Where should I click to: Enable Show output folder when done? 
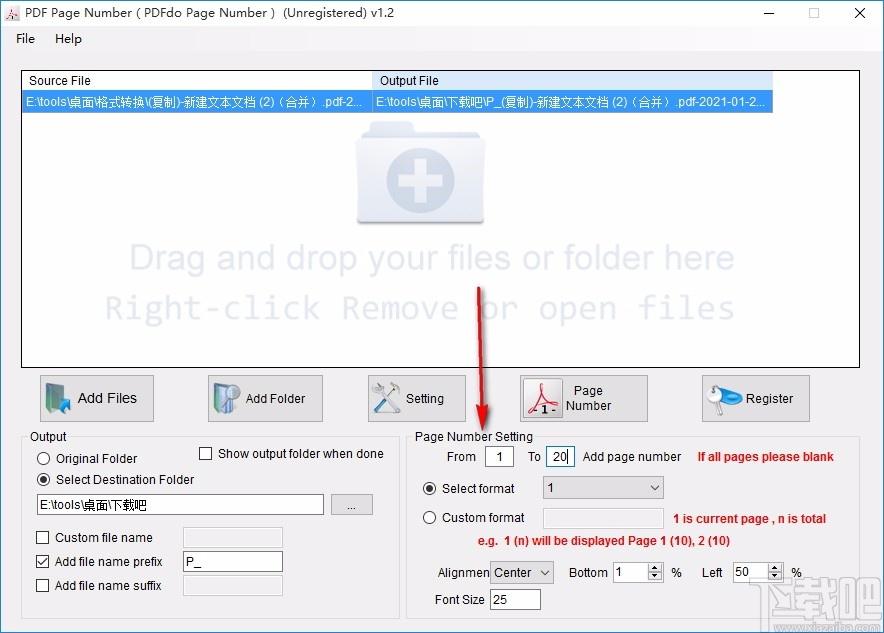[206, 454]
